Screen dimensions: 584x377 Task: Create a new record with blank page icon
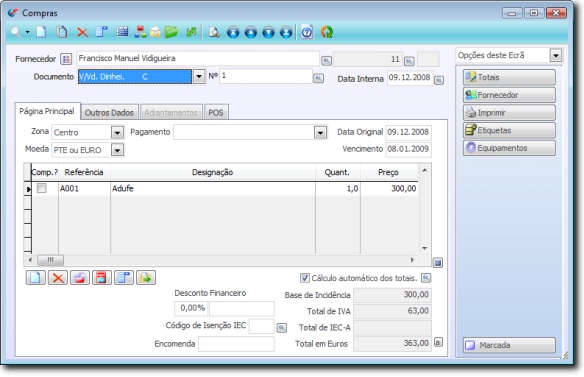point(41,32)
